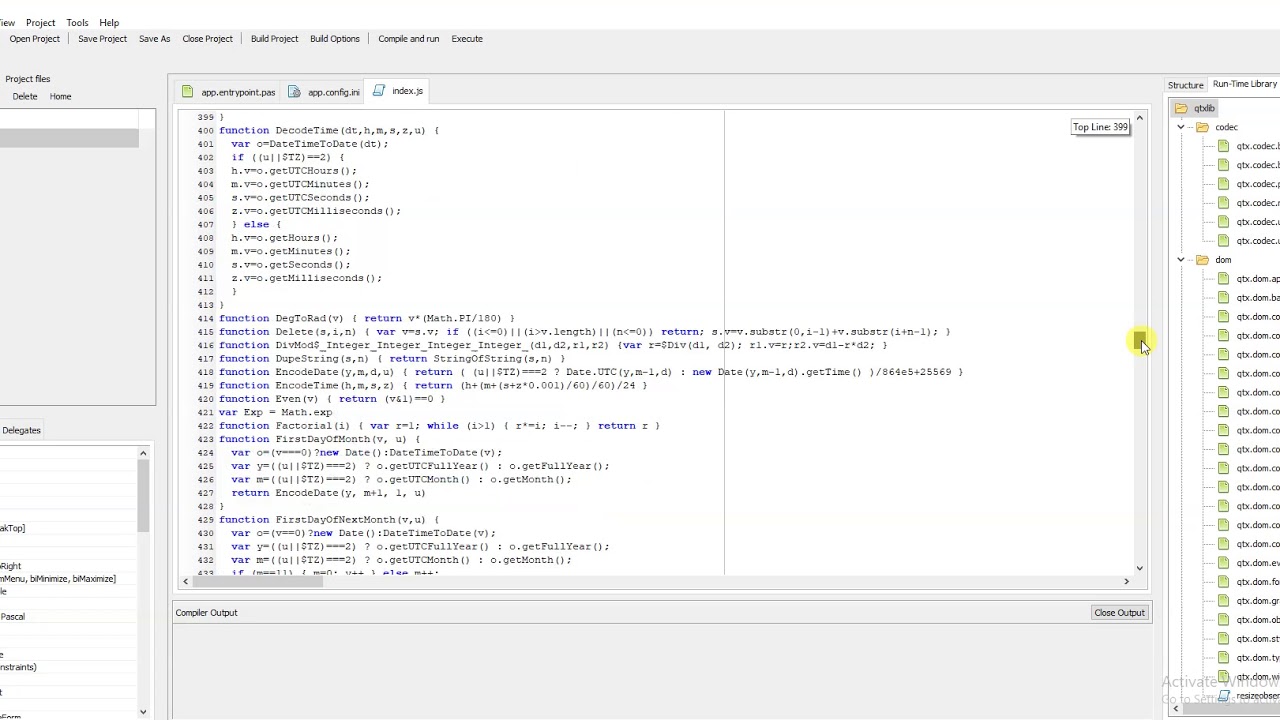Click the dom folder icon
Screen dimensions: 1280x720
(x=1202, y=260)
